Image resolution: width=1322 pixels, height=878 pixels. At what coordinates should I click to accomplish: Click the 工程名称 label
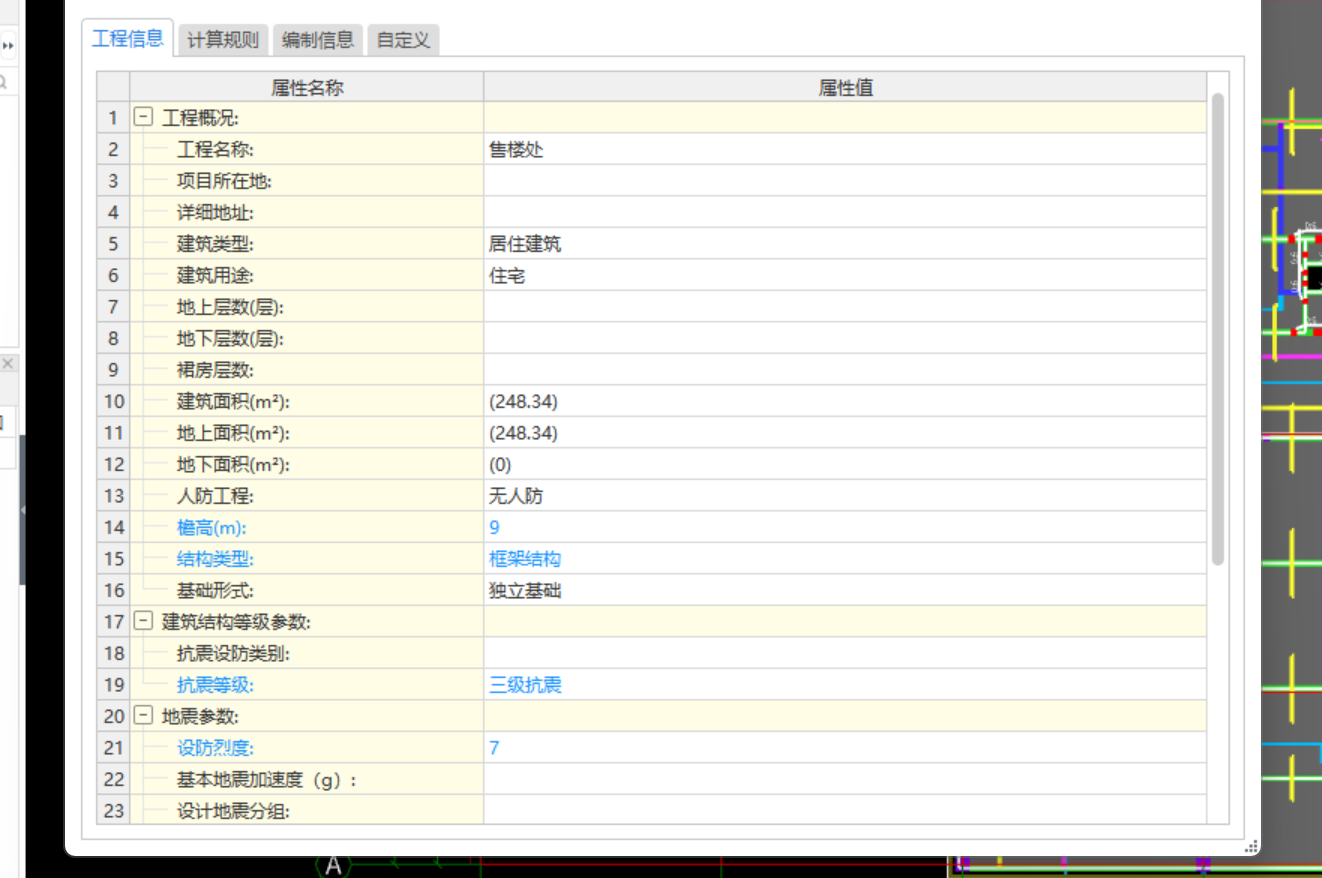pyautogui.click(x=215, y=150)
